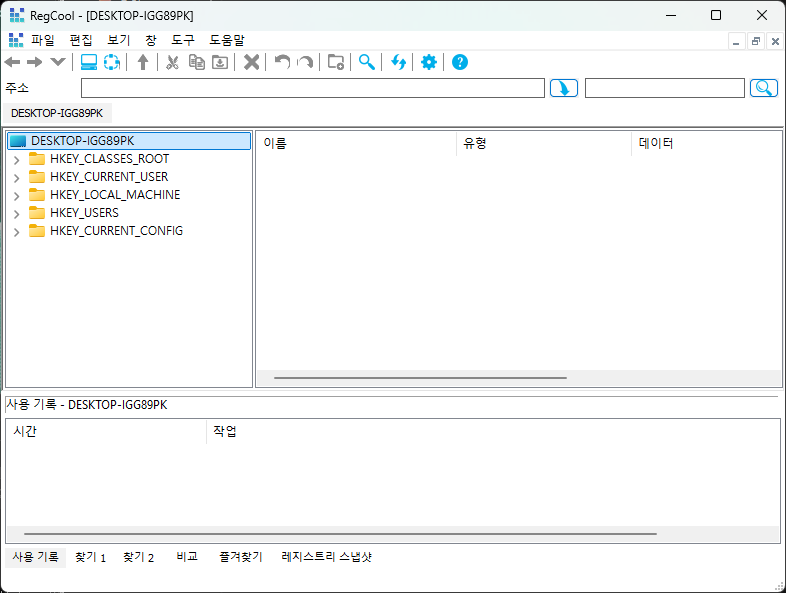Minimize the inner MDI child window

(736, 41)
